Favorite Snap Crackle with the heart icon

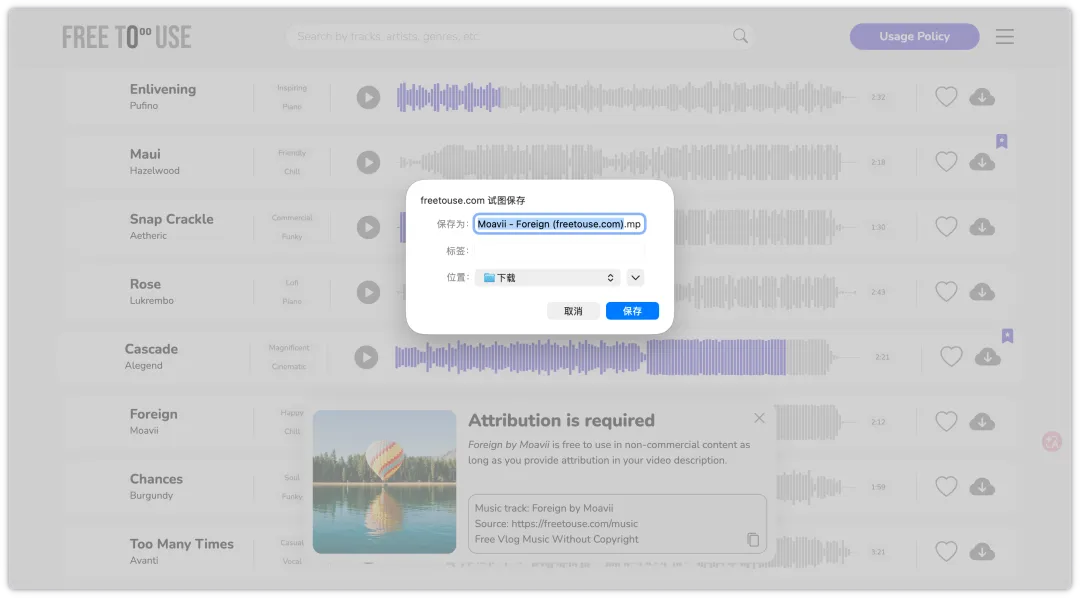tap(946, 226)
